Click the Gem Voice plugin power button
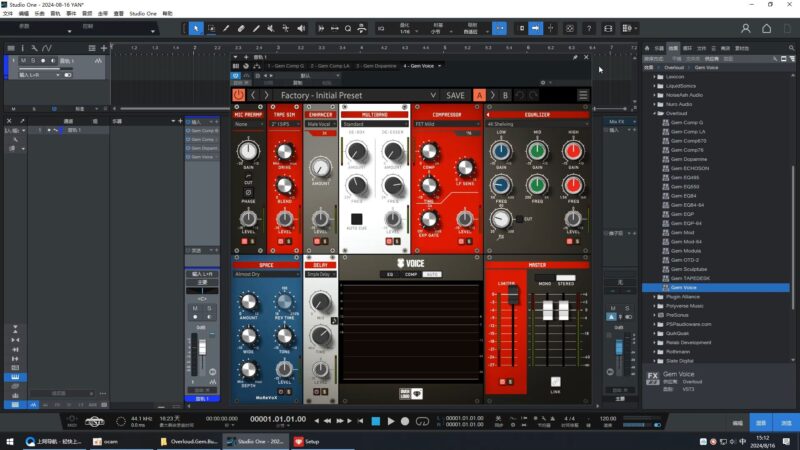 point(238,95)
